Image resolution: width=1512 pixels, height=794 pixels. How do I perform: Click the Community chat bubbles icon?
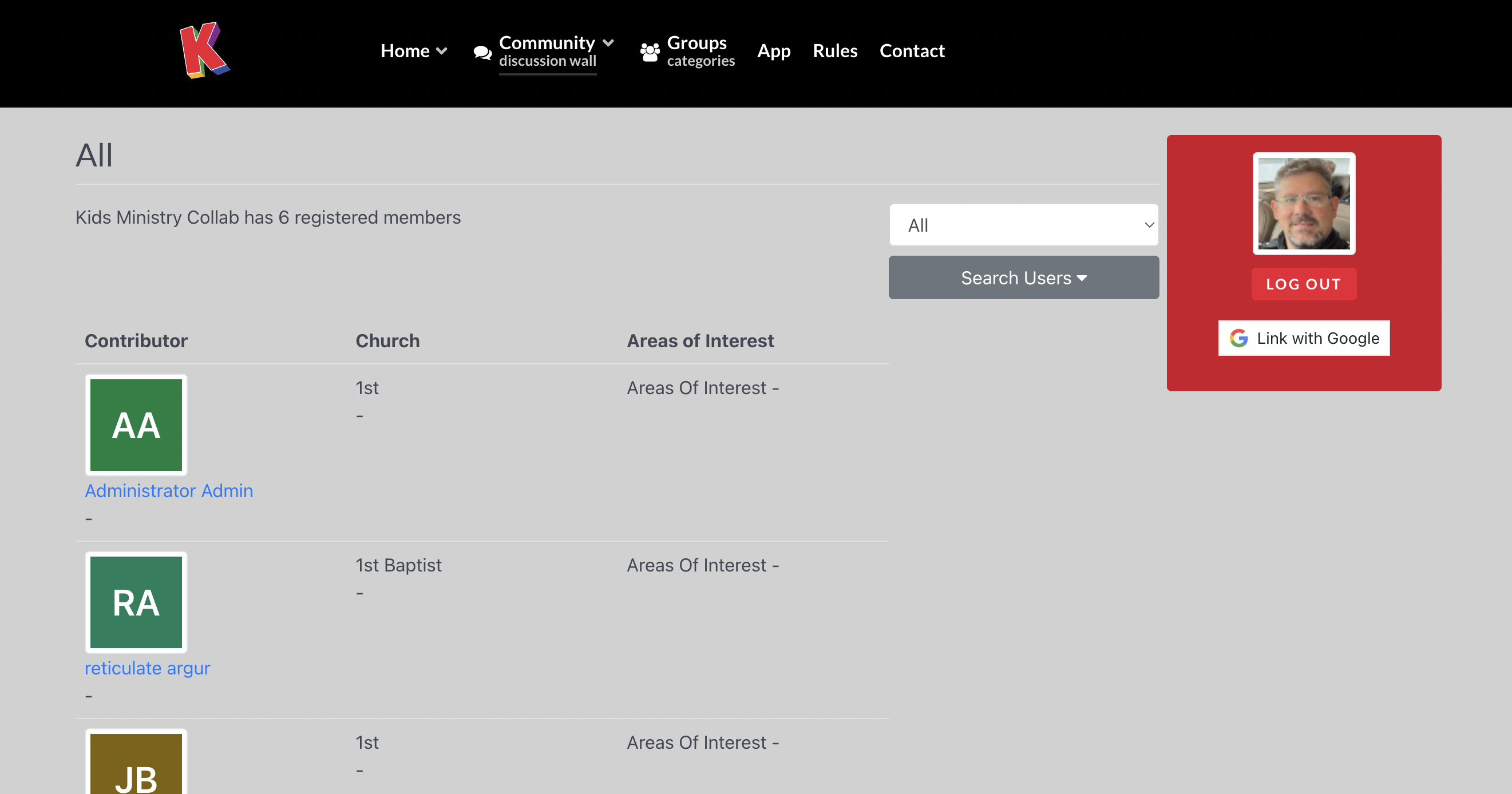coord(482,53)
